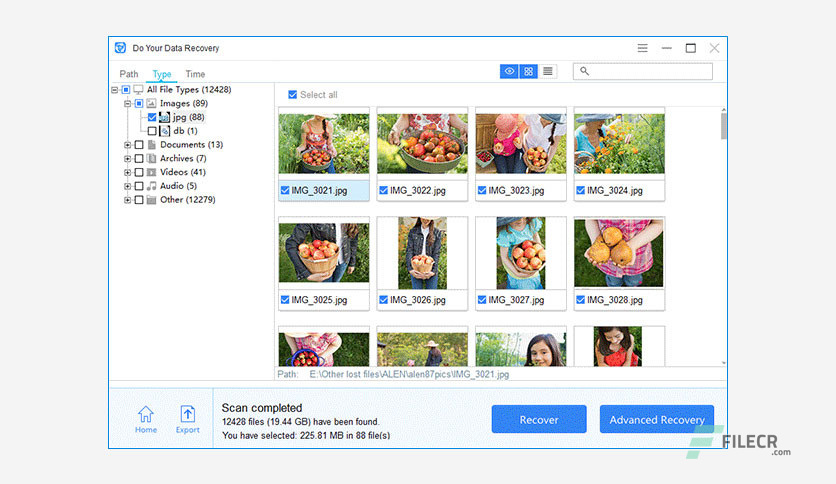This screenshot has width=836, height=484.
Task: Click the "IMG_3024.jpg" file name label
Action: point(615,190)
